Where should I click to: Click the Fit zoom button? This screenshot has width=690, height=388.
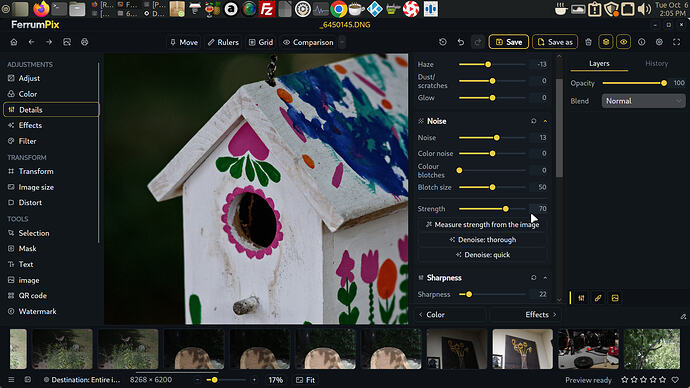[x=305, y=380]
